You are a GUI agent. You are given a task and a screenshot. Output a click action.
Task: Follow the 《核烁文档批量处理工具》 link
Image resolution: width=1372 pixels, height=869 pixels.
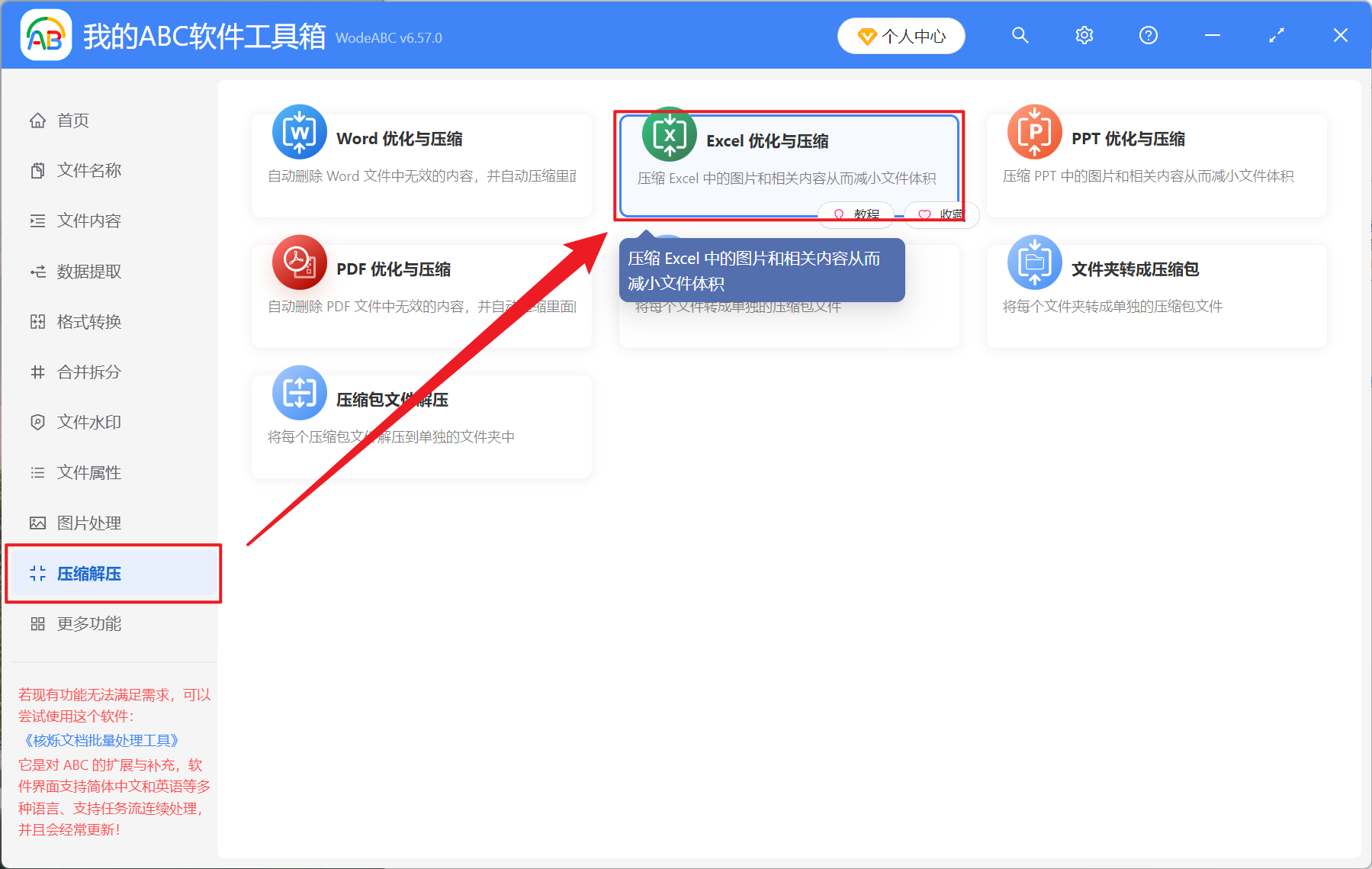click(x=101, y=741)
